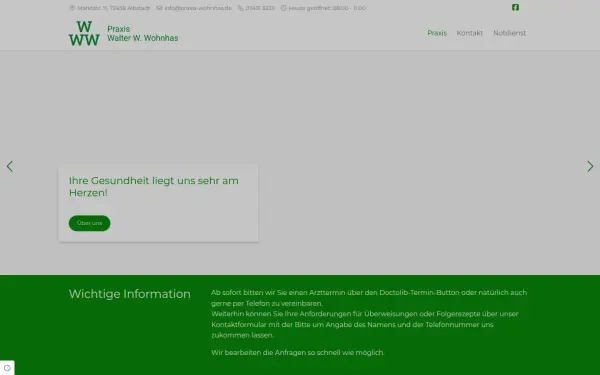Click the envelope email icon
600x375 pixels.
pos(159,8)
